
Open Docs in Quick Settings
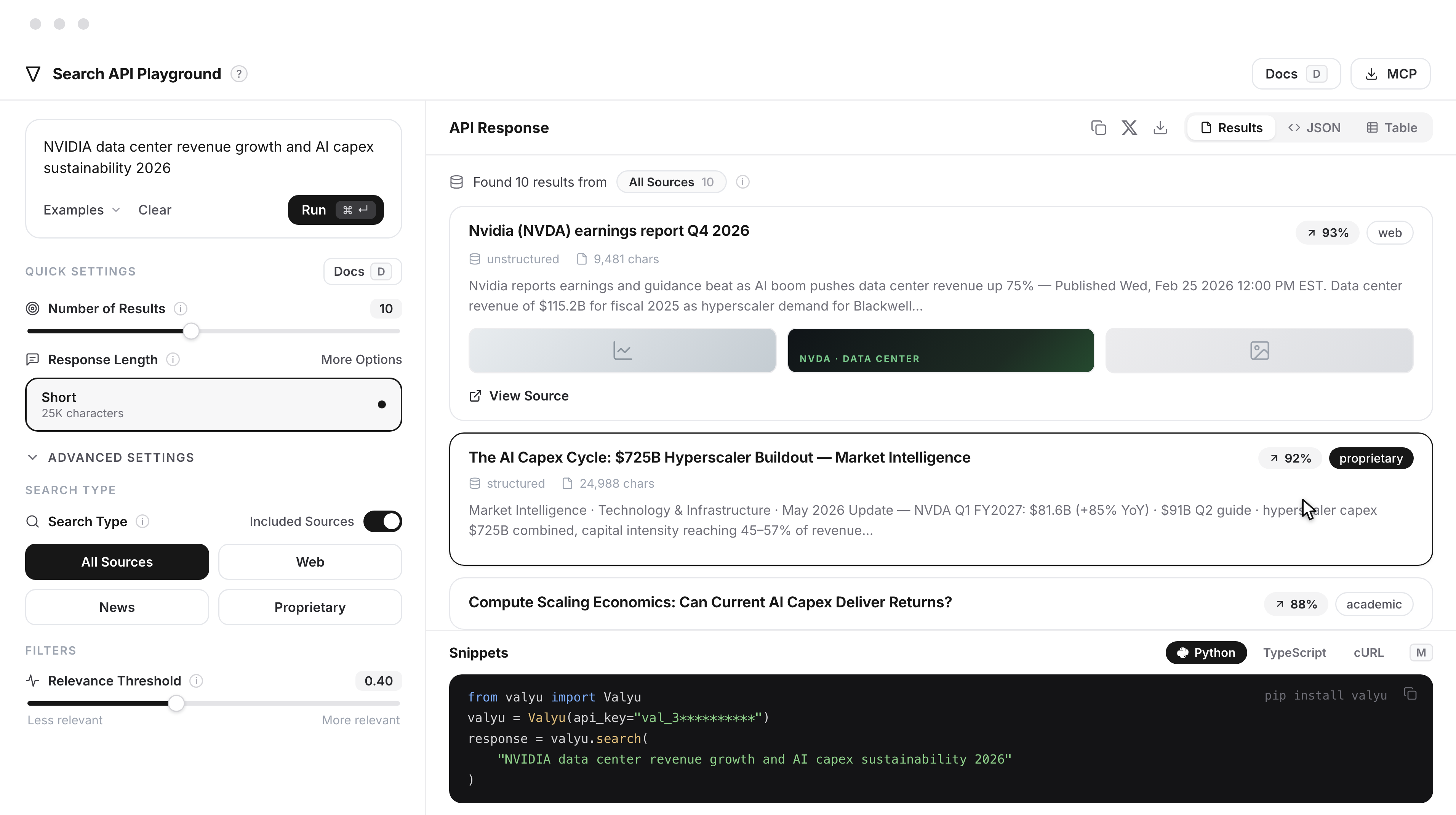coord(362,272)
